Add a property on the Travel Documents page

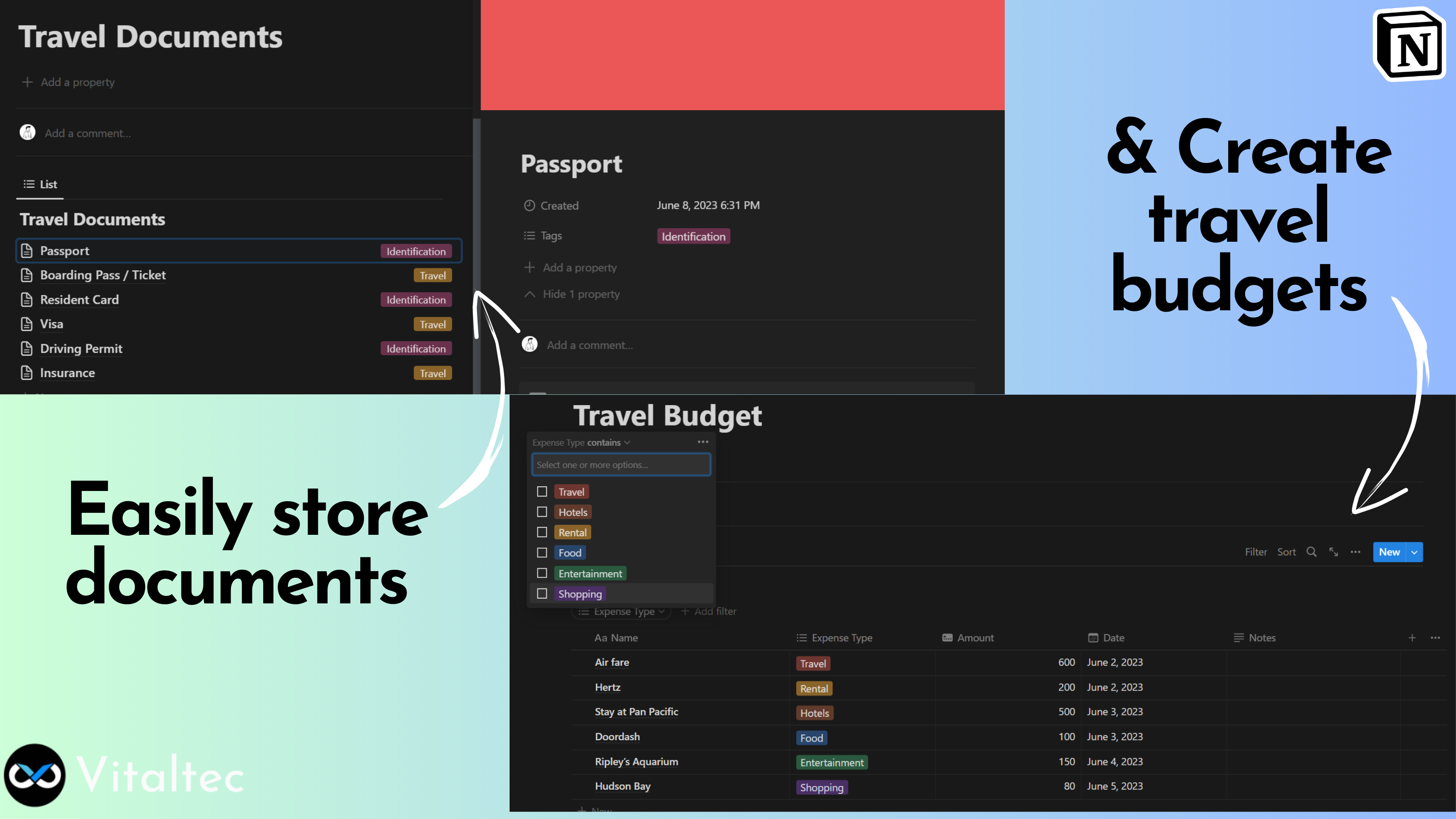(69, 82)
